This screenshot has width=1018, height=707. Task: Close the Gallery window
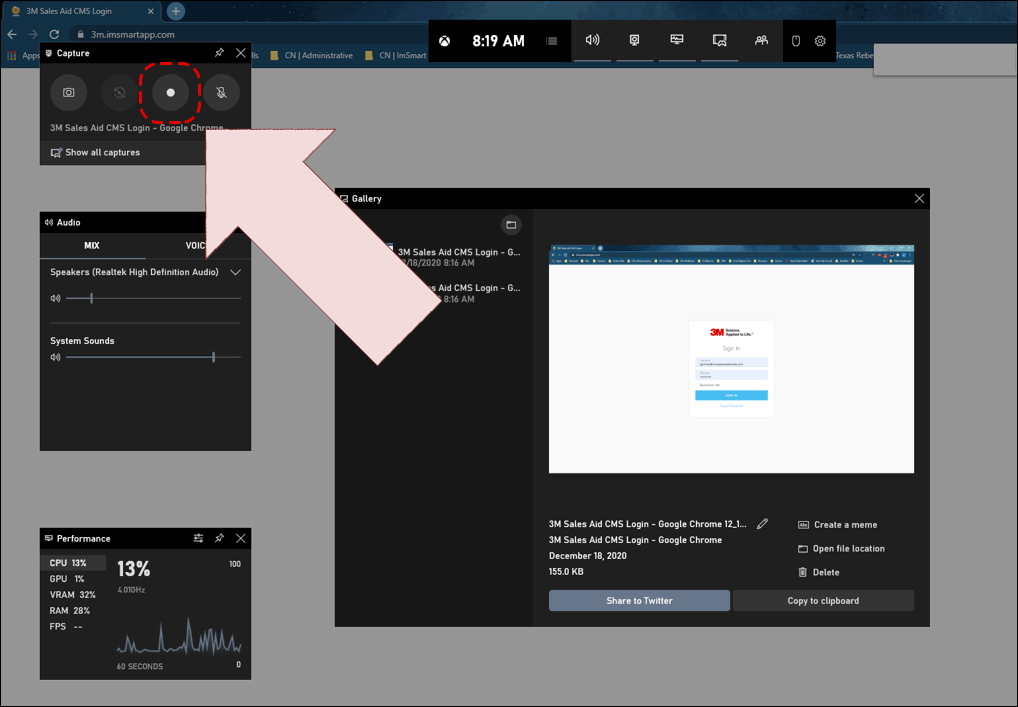[x=919, y=199]
